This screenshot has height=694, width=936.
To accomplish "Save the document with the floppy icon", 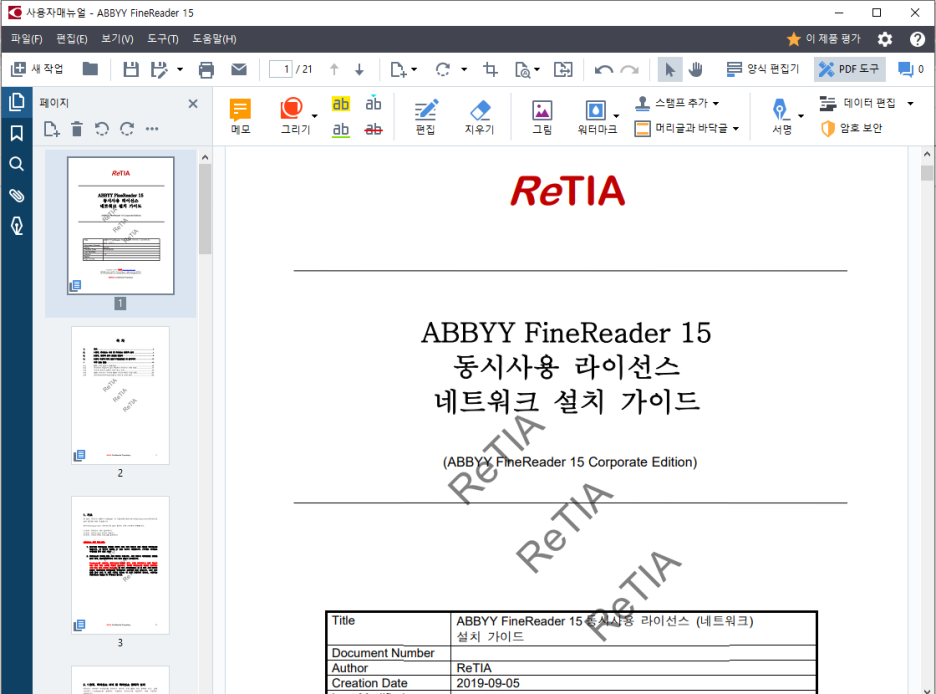I will pos(131,69).
